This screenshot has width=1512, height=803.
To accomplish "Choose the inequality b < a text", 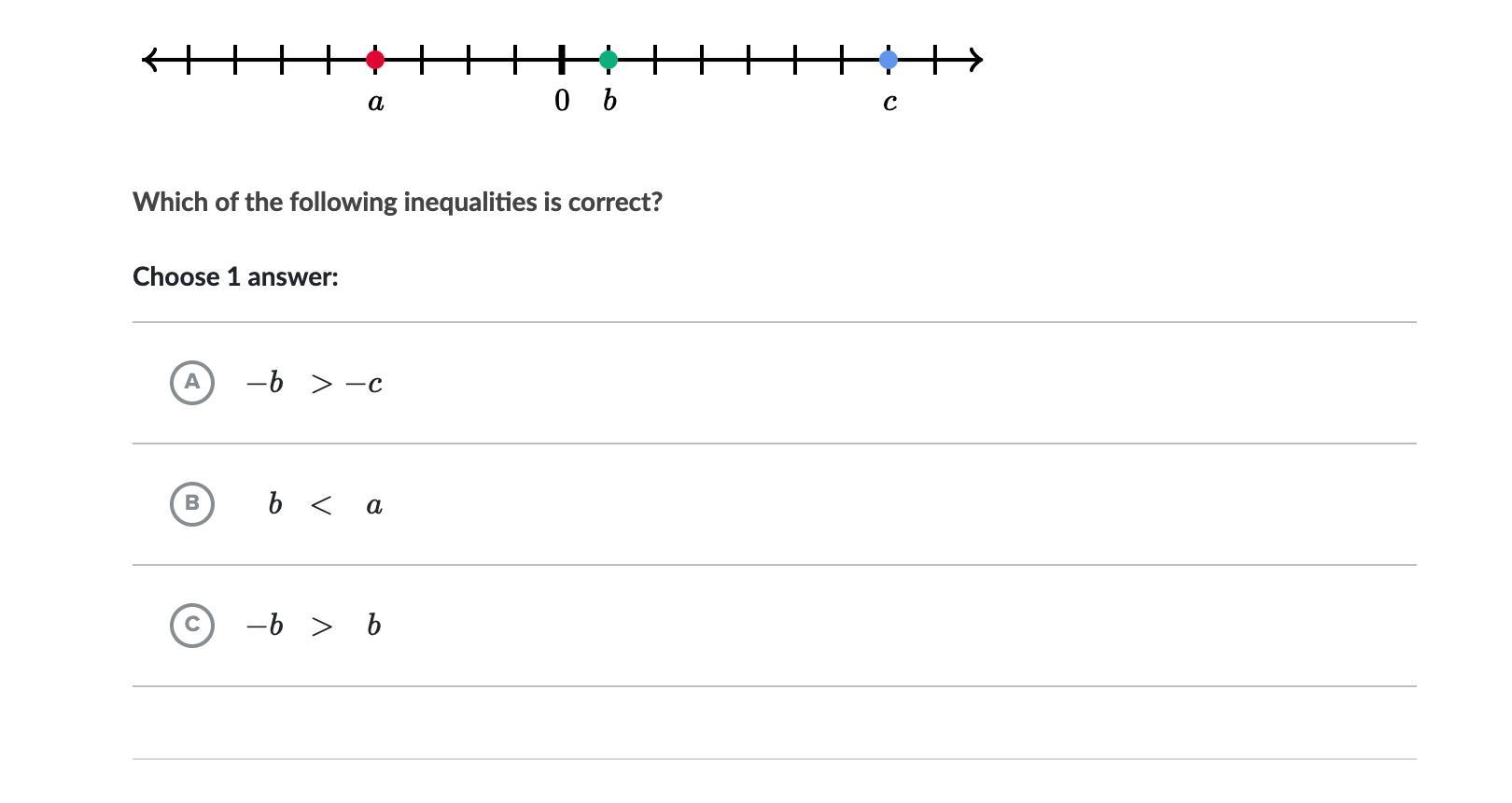I will click(x=325, y=504).
